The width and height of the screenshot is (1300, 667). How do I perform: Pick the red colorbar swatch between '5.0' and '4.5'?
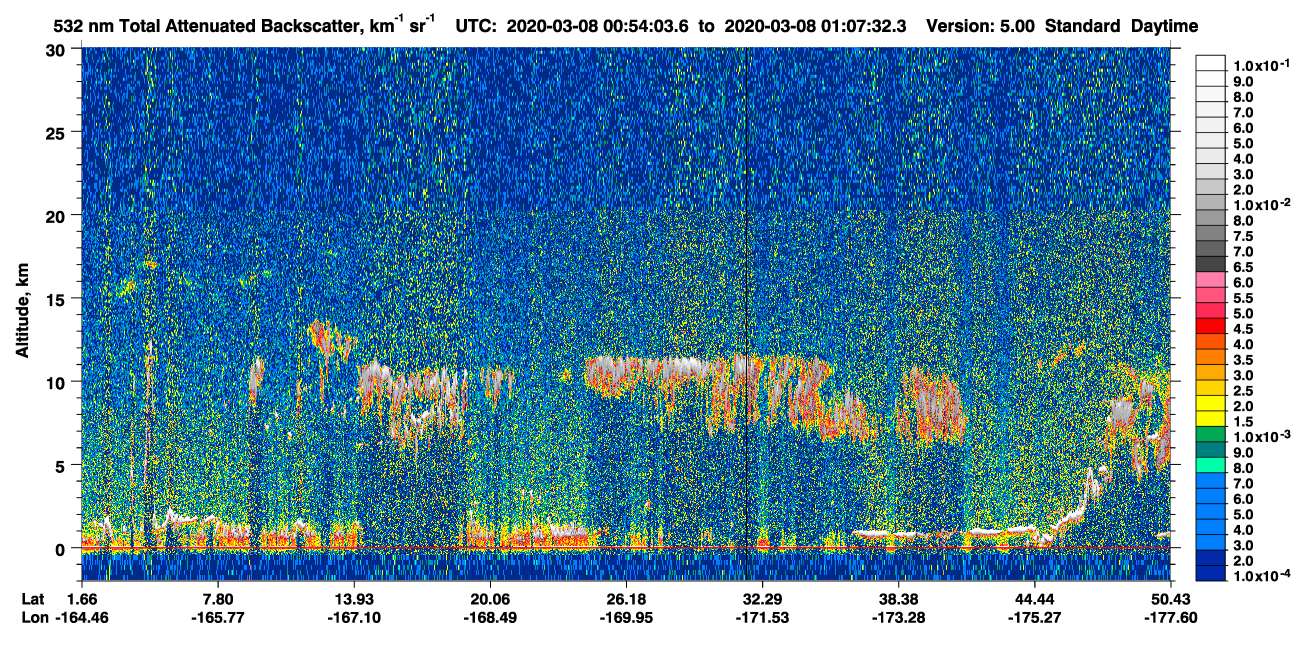(x=1210, y=324)
